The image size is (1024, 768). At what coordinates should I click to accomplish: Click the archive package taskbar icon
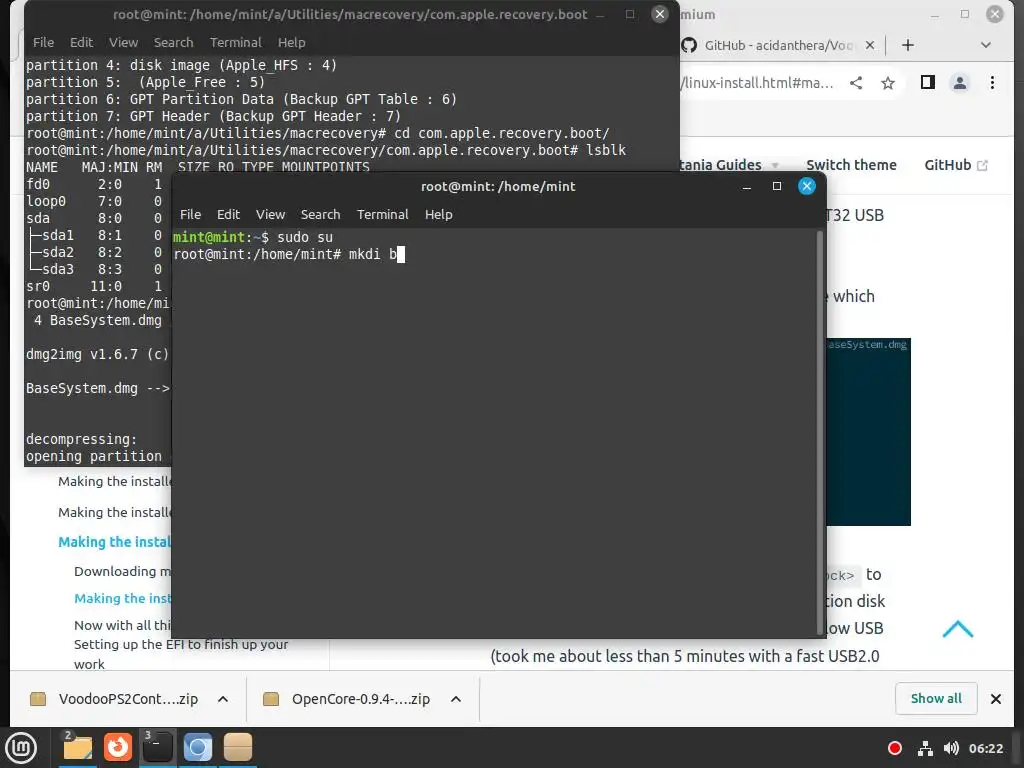238,747
